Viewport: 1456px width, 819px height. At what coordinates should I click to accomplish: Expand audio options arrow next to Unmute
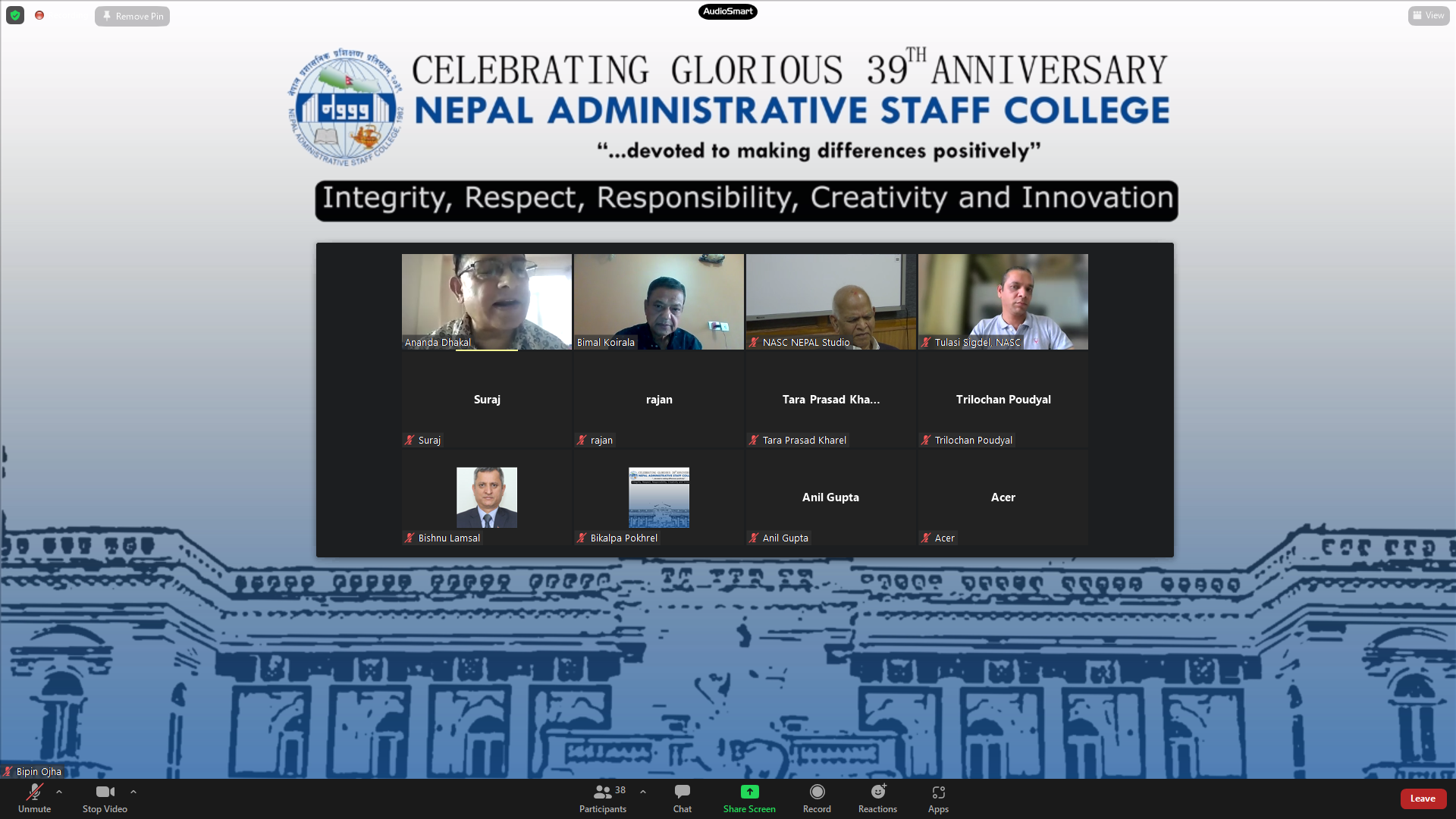(59, 792)
